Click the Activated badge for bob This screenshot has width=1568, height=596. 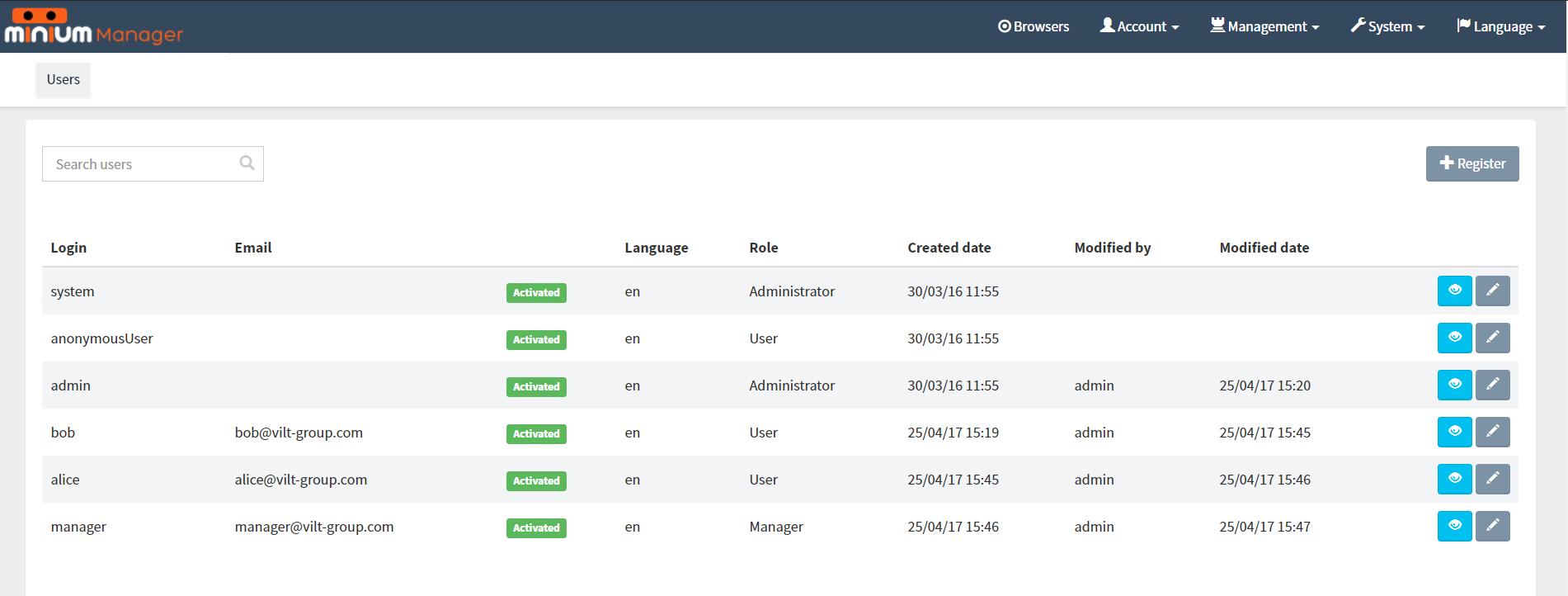pyautogui.click(x=536, y=433)
